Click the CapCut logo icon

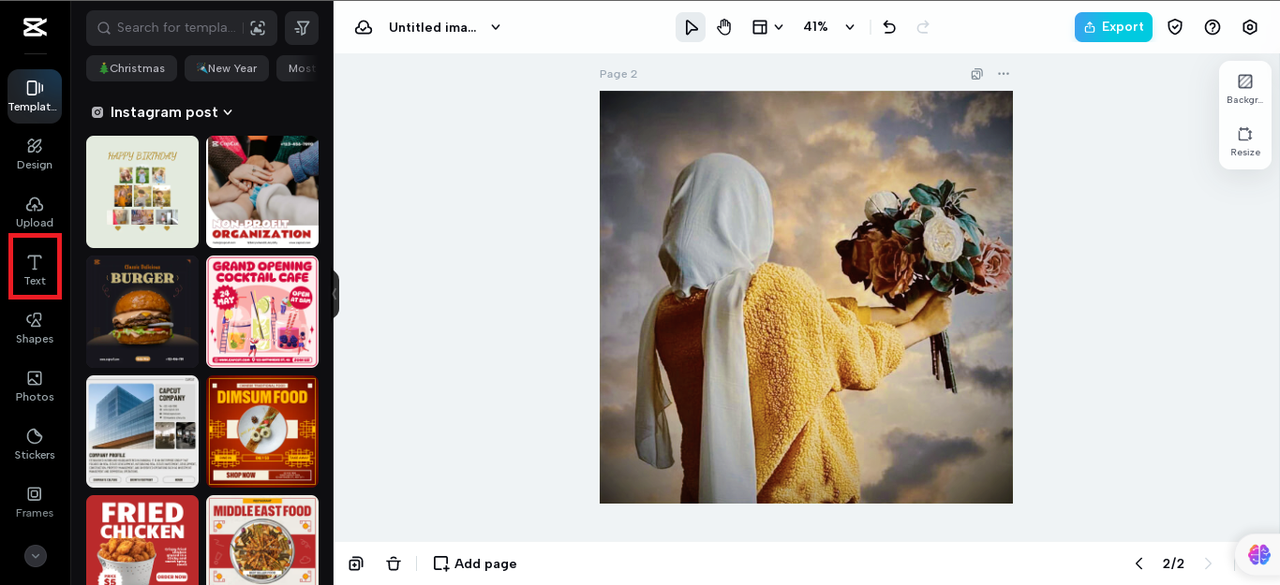click(35, 27)
